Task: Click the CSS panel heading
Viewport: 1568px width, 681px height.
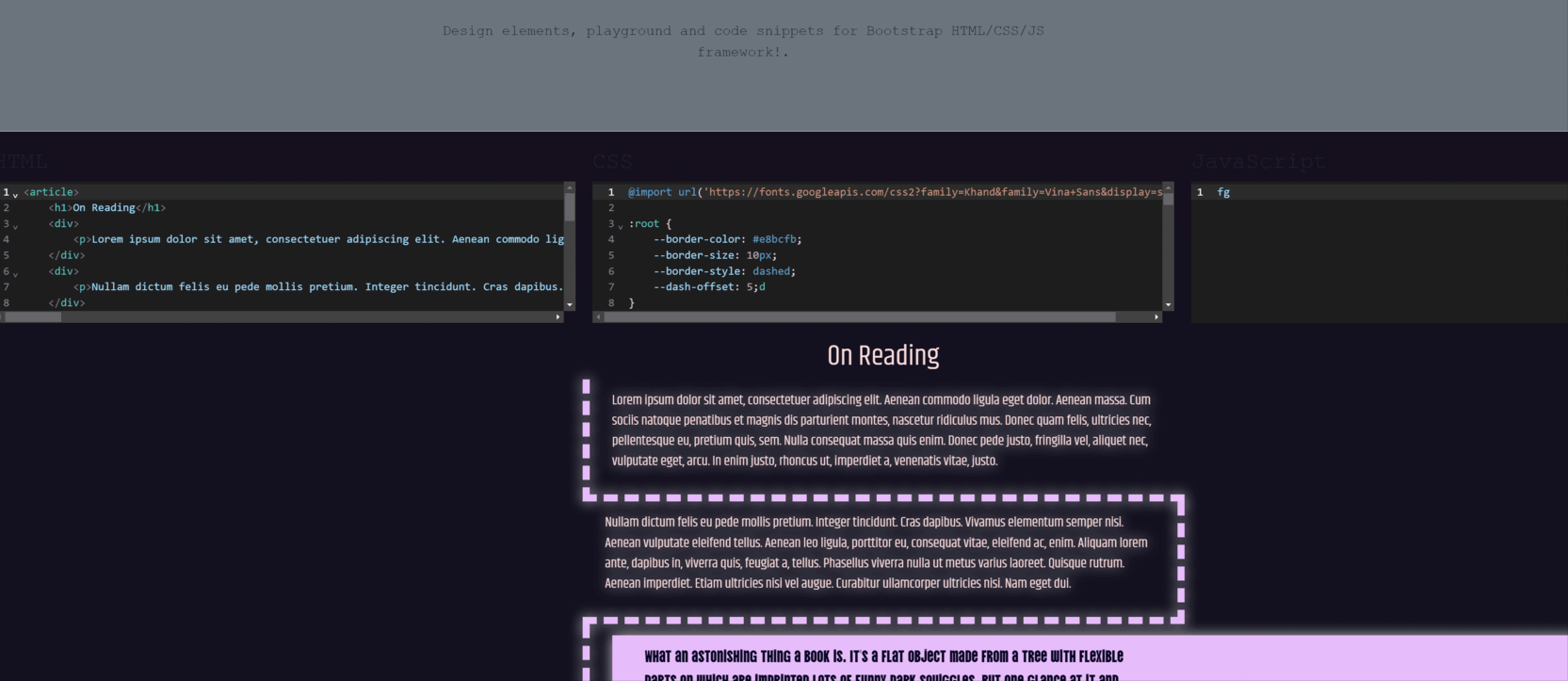Action: pyautogui.click(x=613, y=162)
